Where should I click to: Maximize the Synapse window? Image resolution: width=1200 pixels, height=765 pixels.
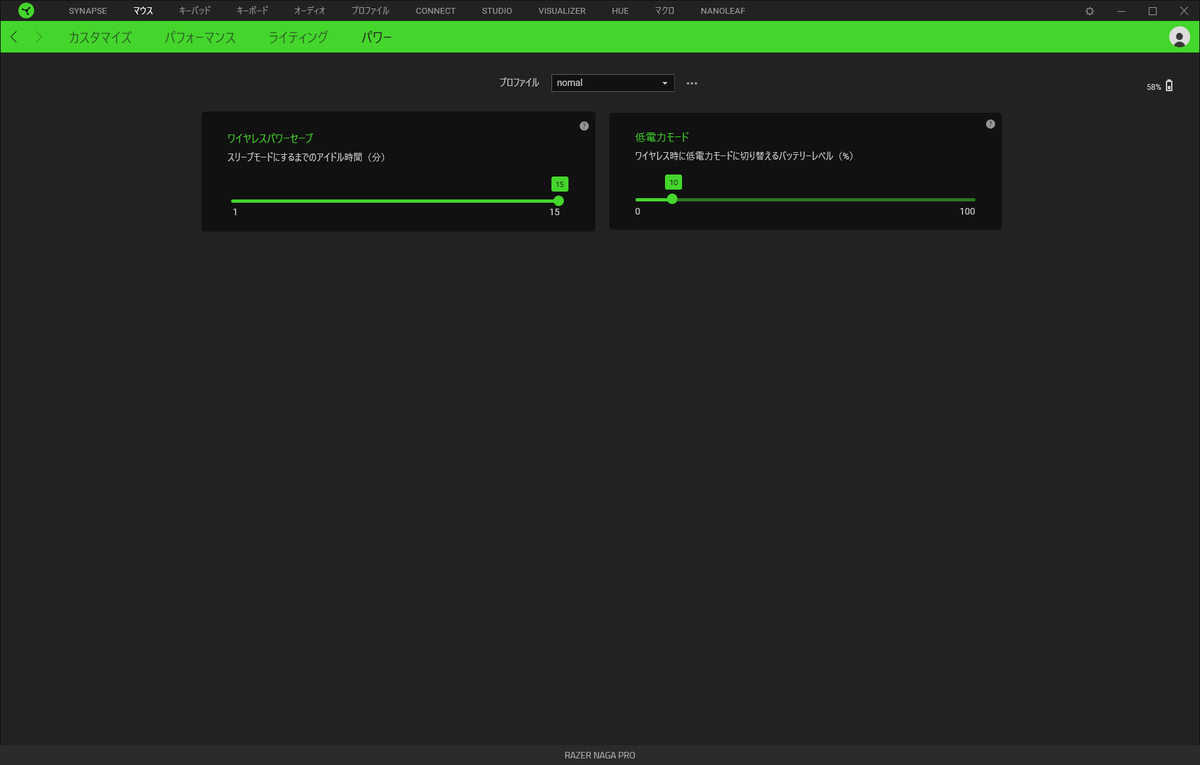1152,11
